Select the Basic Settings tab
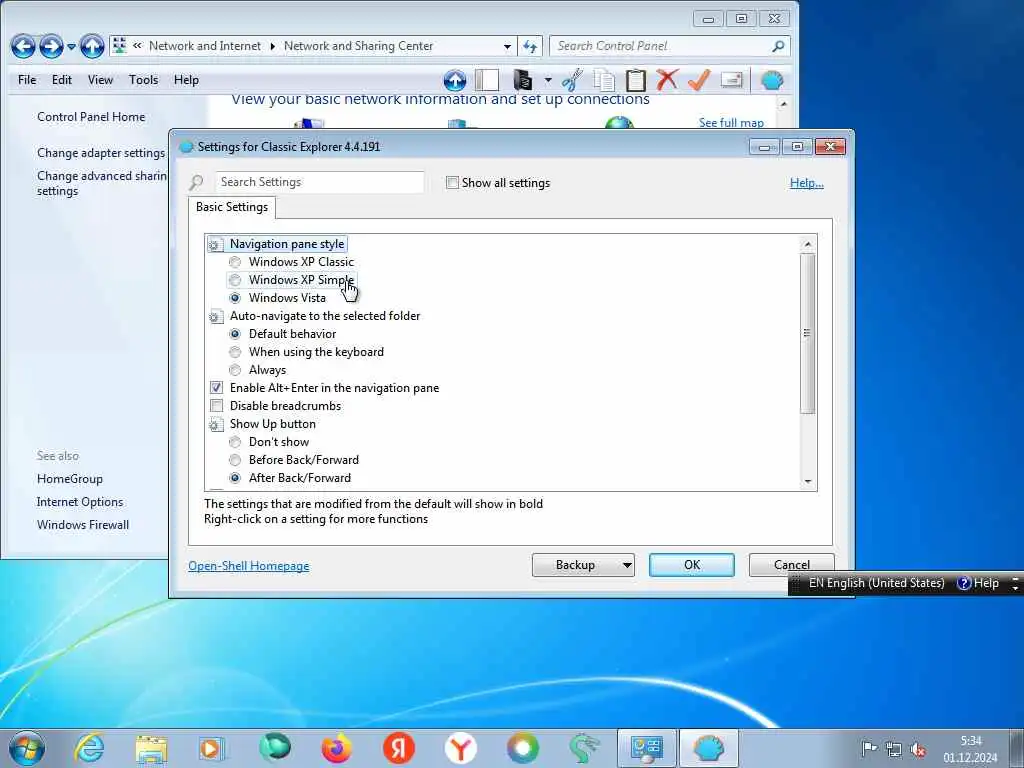The width and height of the screenshot is (1024, 768). coord(232,207)
